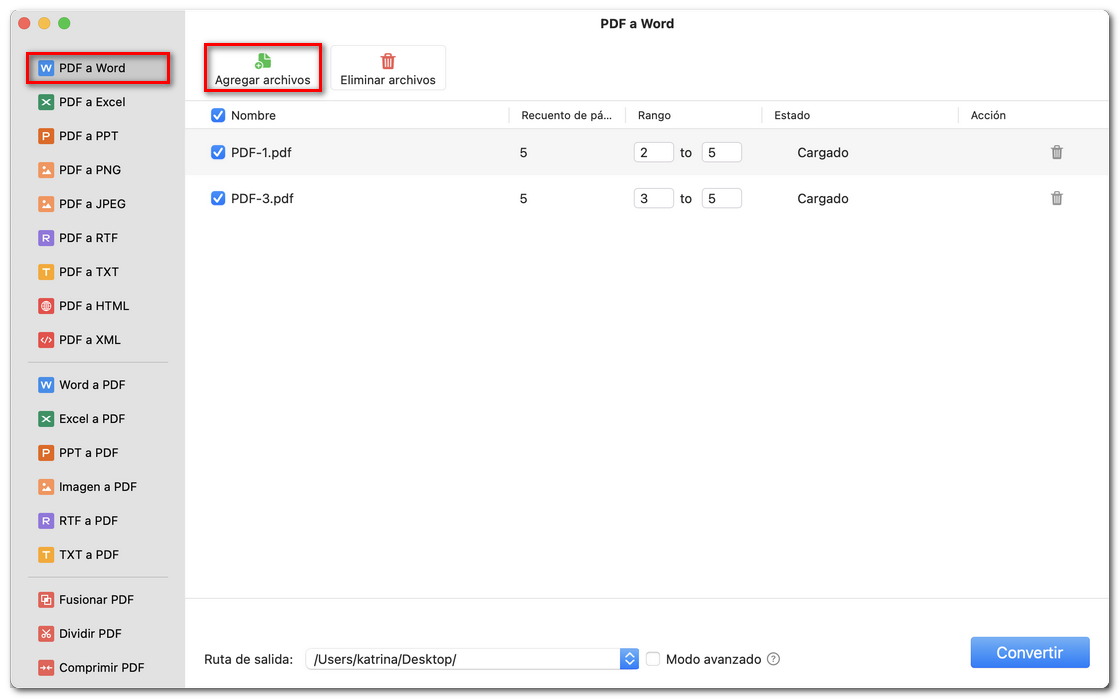
Task: Toggle the Nombre select-all checkbox
Action: 218,115
